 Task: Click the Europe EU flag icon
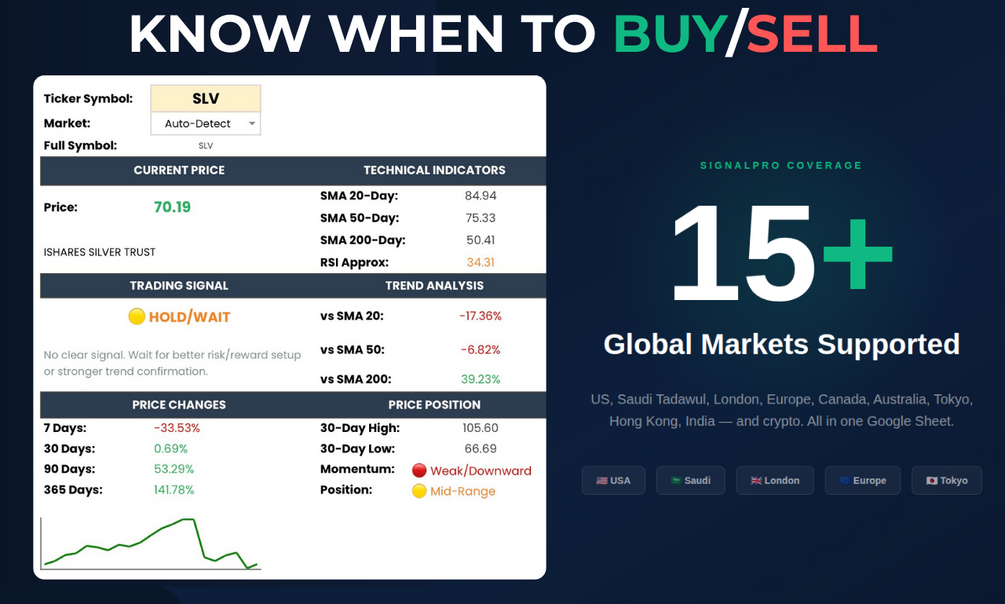[845, 480]
